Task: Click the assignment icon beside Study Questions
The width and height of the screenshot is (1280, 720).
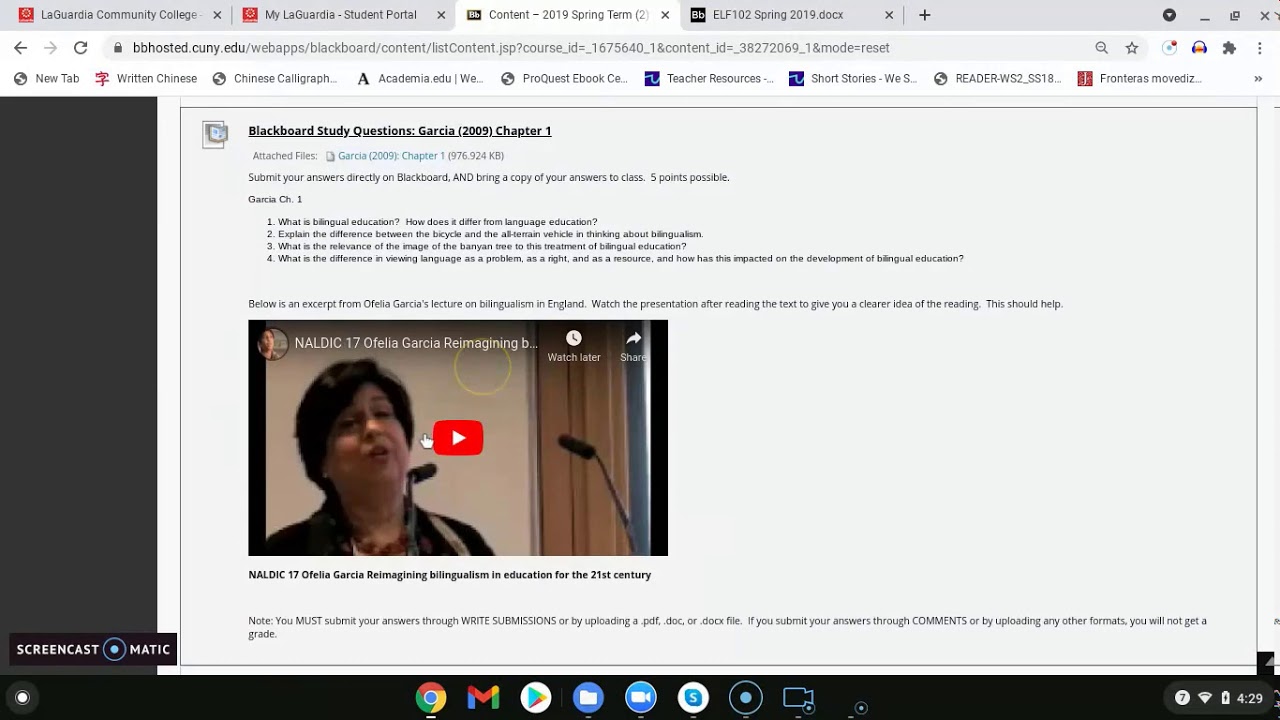Action: tap(215, 134)
